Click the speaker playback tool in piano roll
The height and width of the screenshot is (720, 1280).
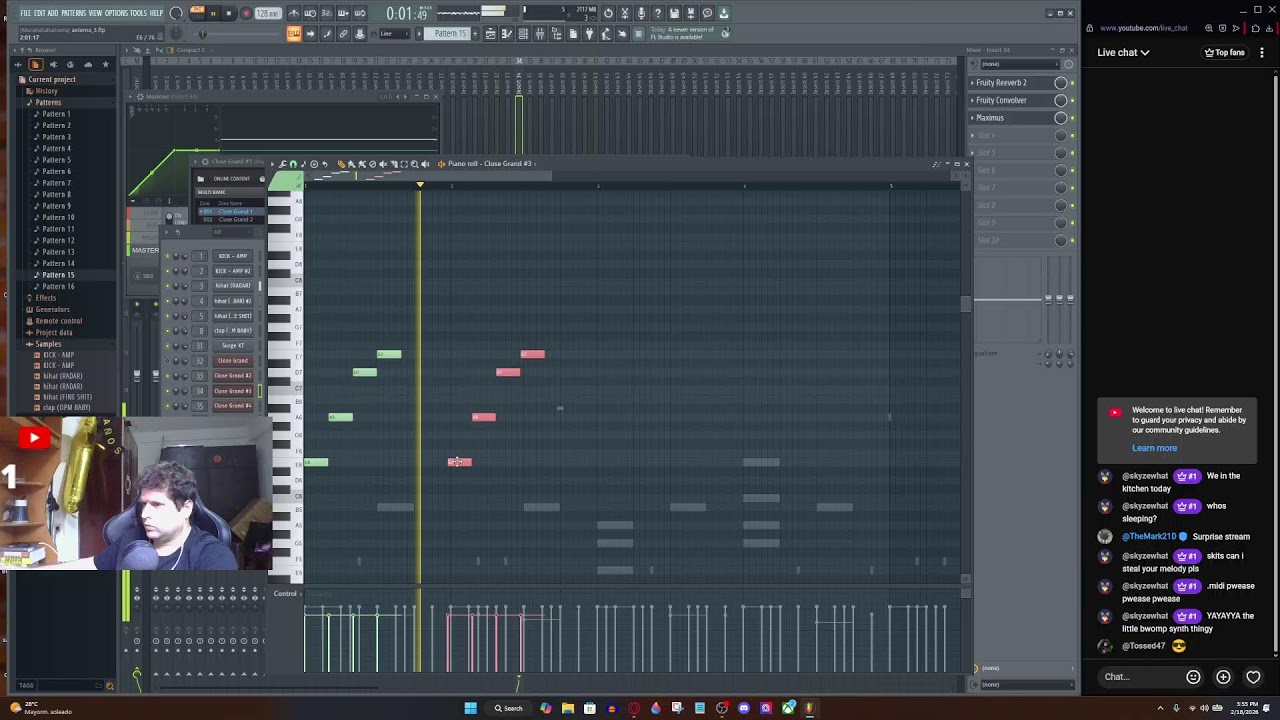[425, 164]
